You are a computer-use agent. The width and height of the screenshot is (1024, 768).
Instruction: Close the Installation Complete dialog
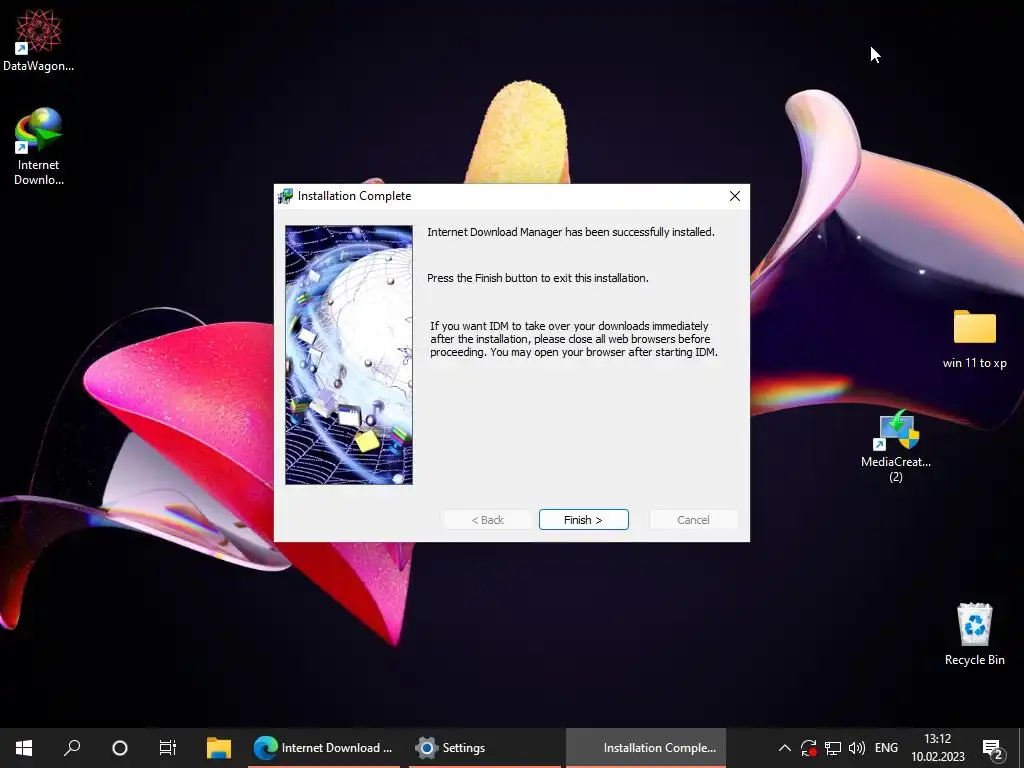(735, 196)
